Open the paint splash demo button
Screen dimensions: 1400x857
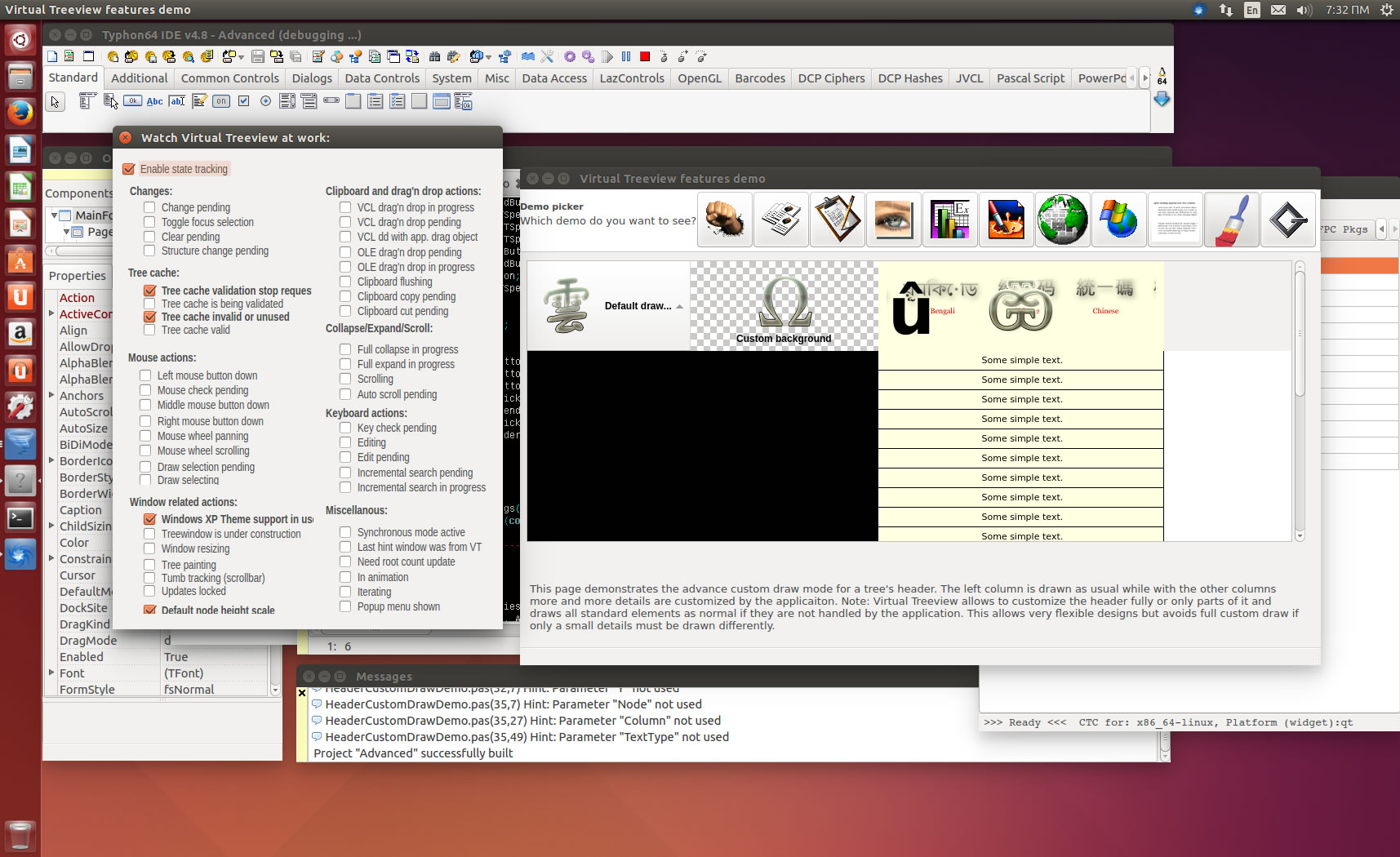point(1007,220)
